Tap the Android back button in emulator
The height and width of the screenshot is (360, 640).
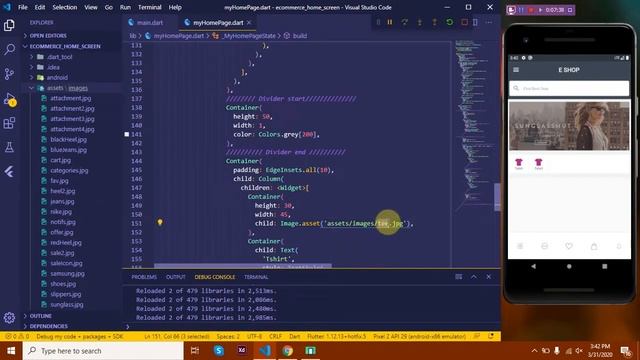(533, 266)
